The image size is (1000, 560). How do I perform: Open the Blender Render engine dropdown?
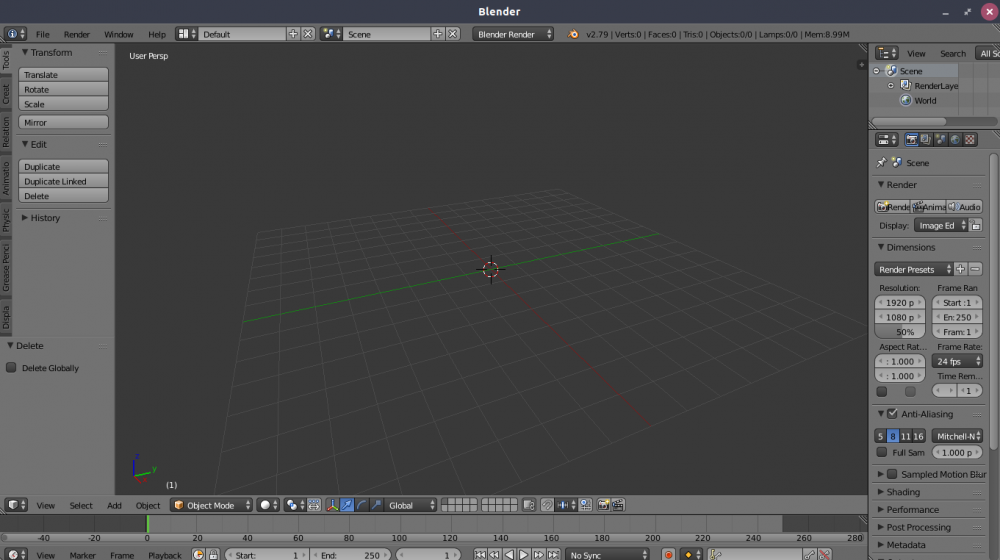513,34
